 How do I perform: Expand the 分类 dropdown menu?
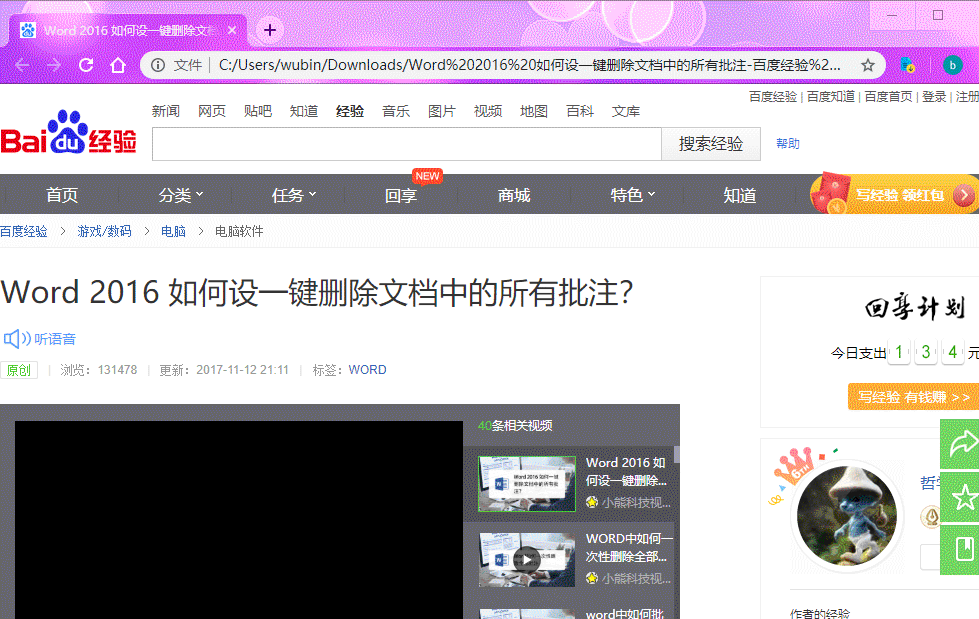tap(180, 195)
